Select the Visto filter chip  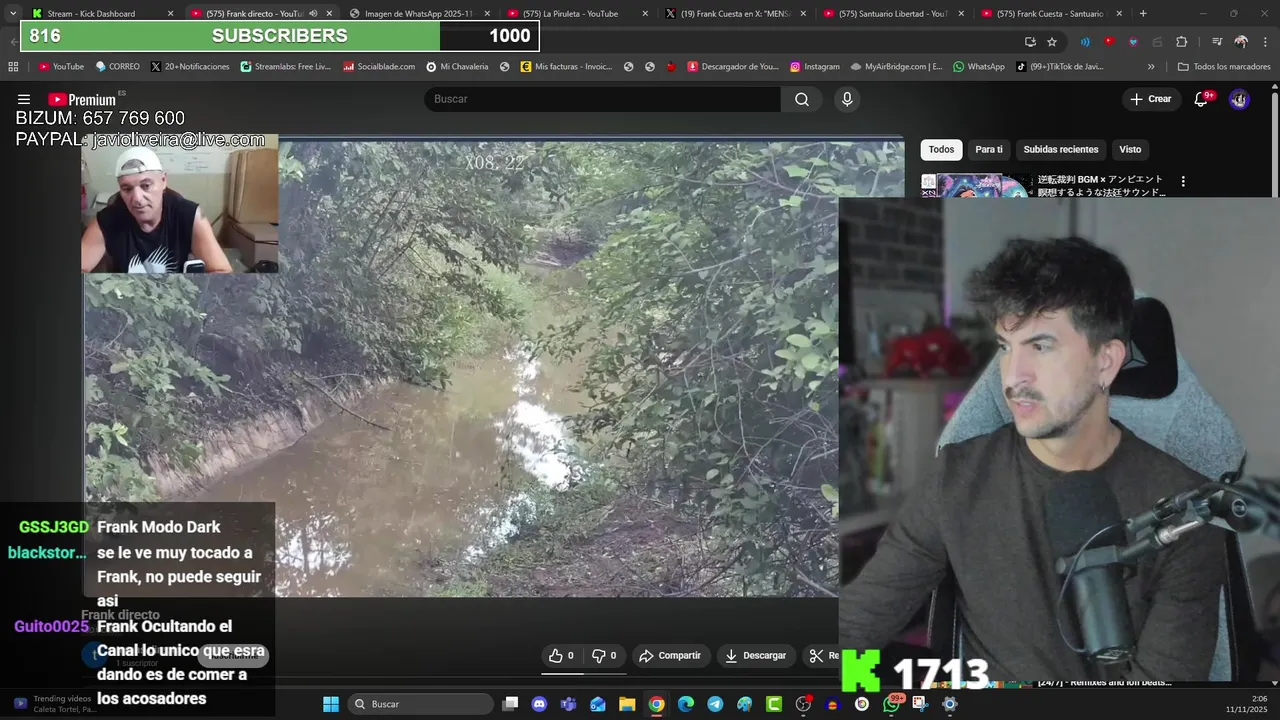coord(1130,150)
